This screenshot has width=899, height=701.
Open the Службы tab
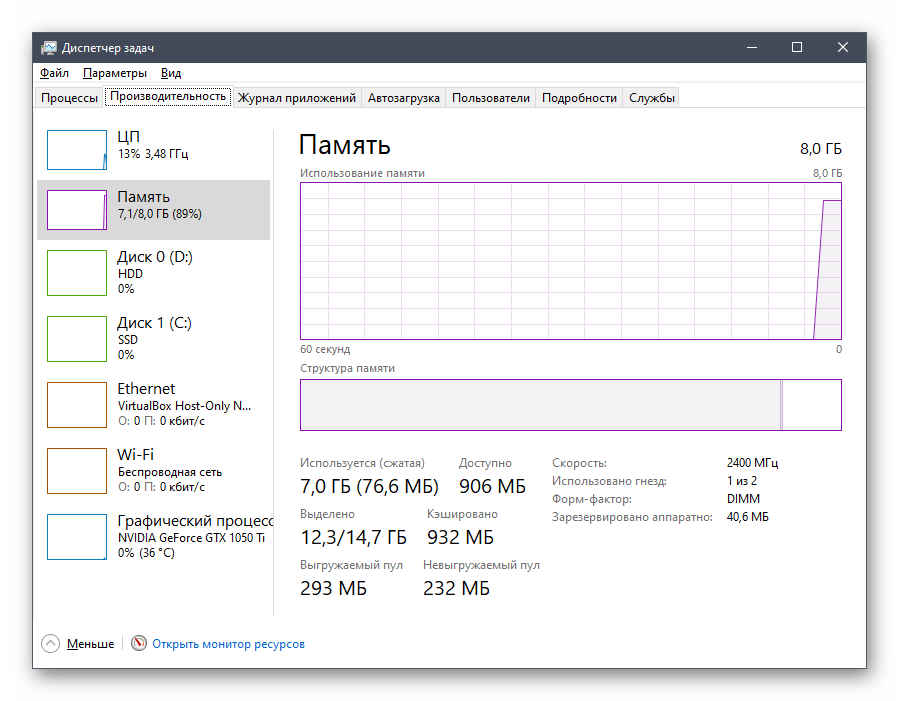pyautogui.click(x=652, y=98)
